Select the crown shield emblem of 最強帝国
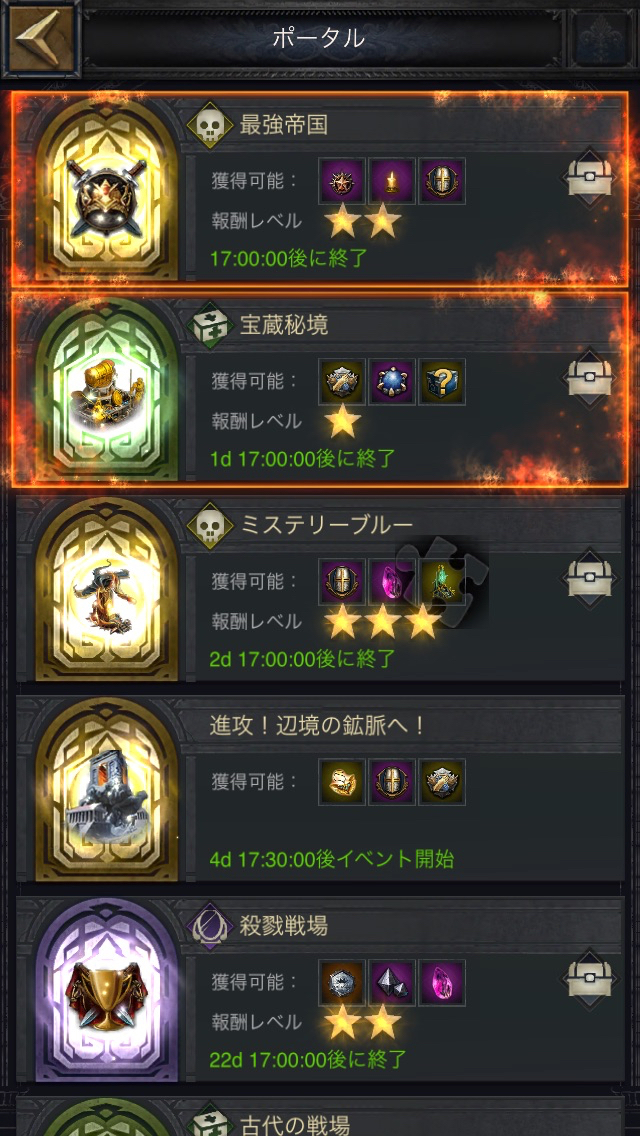The width and height of the screenshot is (640, 1136). (x=107, y=188)
